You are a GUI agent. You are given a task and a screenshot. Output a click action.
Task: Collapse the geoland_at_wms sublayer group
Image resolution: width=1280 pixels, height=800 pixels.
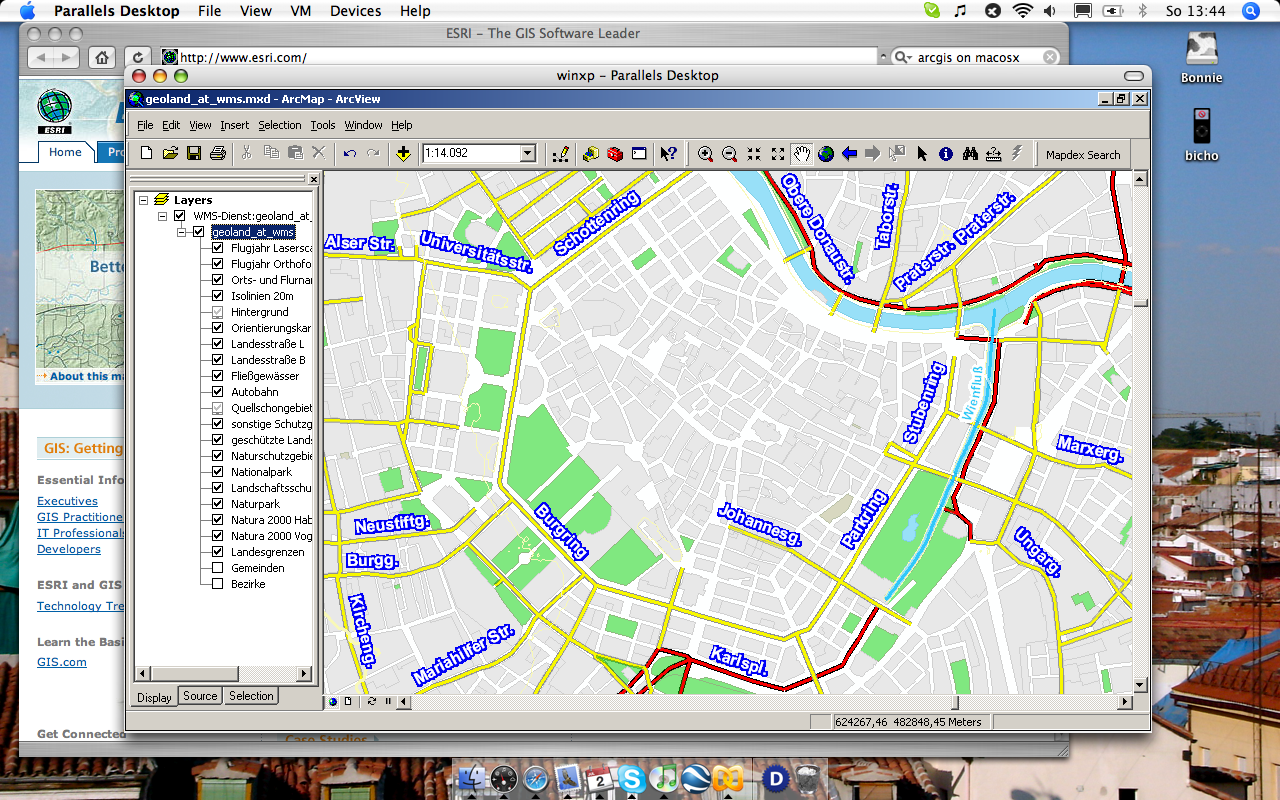[182, 232]
